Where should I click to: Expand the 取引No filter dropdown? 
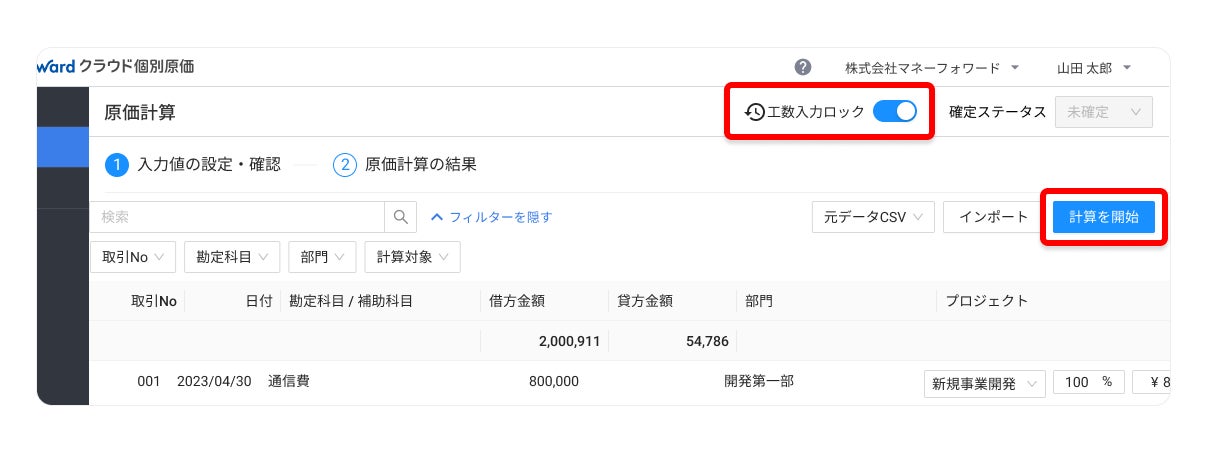coord(133,257)
